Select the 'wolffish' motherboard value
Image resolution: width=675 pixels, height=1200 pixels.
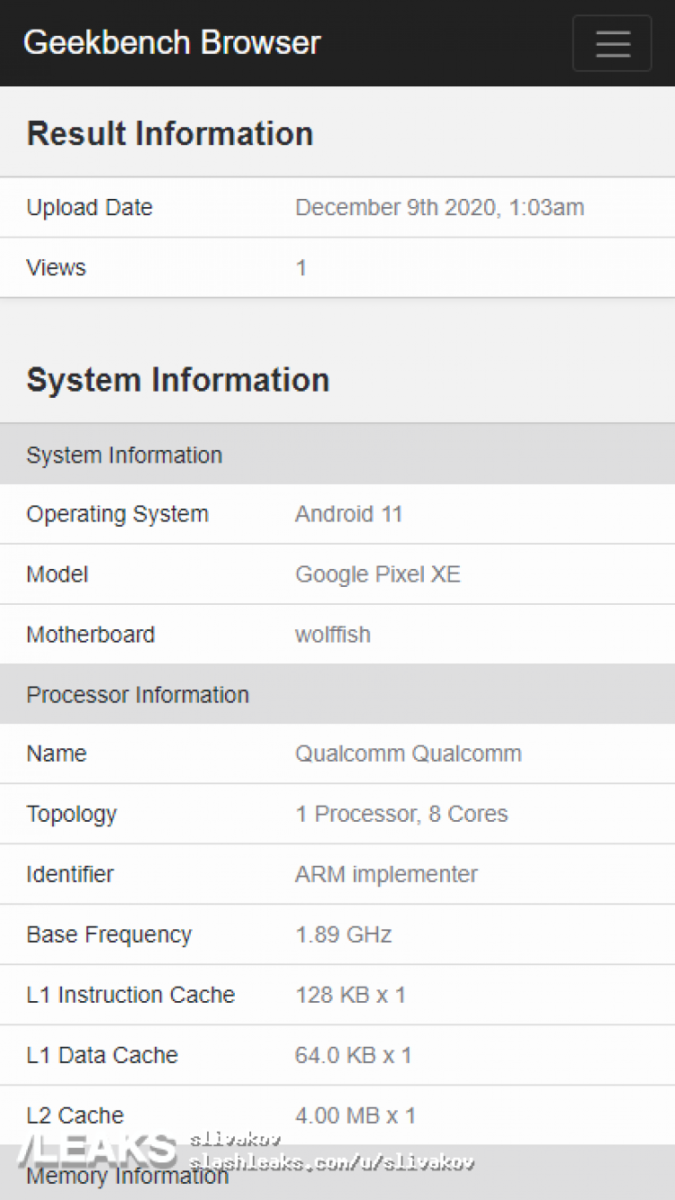(x=333, y=635)
